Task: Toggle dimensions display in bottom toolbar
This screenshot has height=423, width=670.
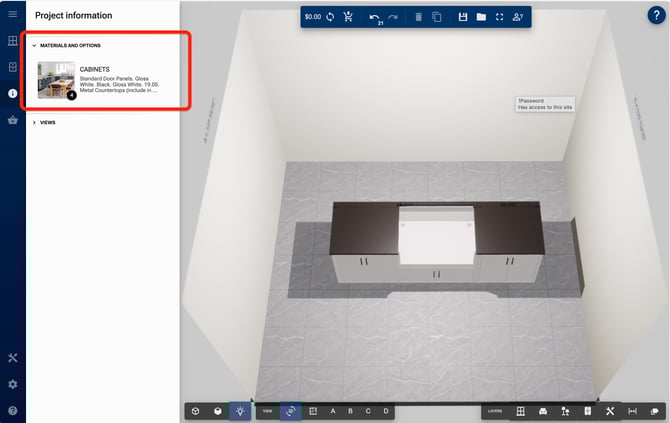Action: pyautogui.click(x=632, y=411)
